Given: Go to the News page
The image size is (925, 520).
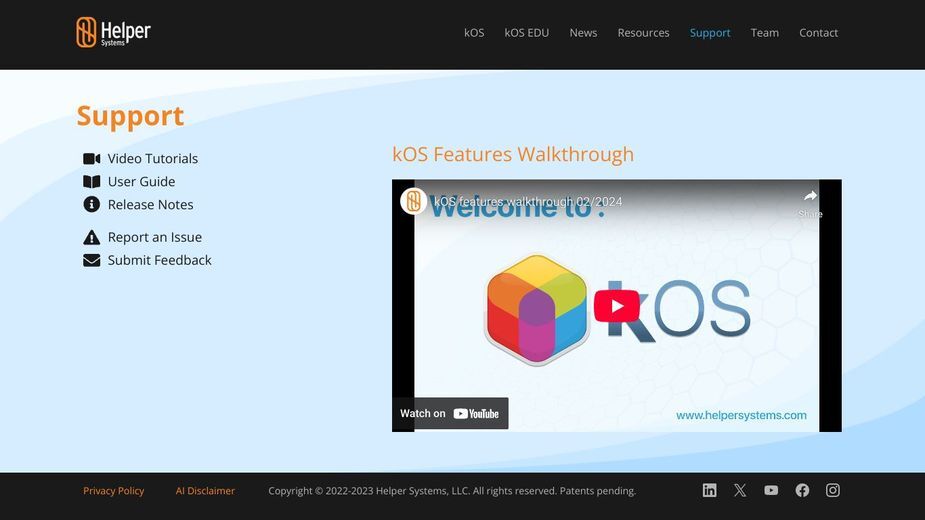Looking at the screenshot, I should pos(583,33).
